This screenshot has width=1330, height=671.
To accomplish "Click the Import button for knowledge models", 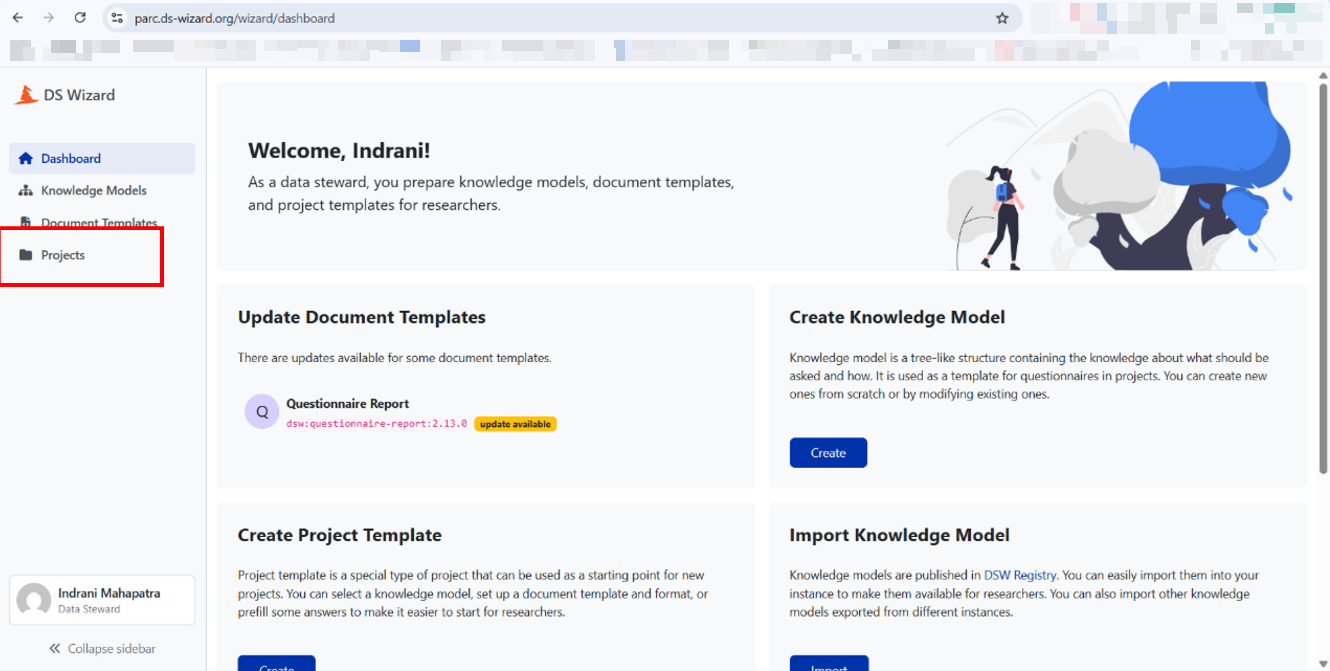I will [828, 663].
